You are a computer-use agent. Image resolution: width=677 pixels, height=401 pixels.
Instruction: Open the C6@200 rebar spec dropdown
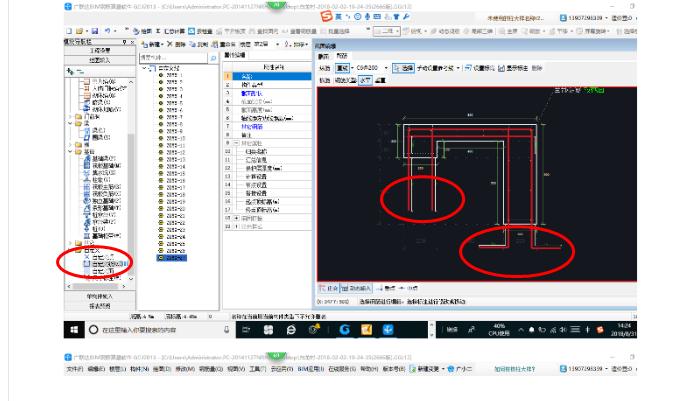coord(386,68)
